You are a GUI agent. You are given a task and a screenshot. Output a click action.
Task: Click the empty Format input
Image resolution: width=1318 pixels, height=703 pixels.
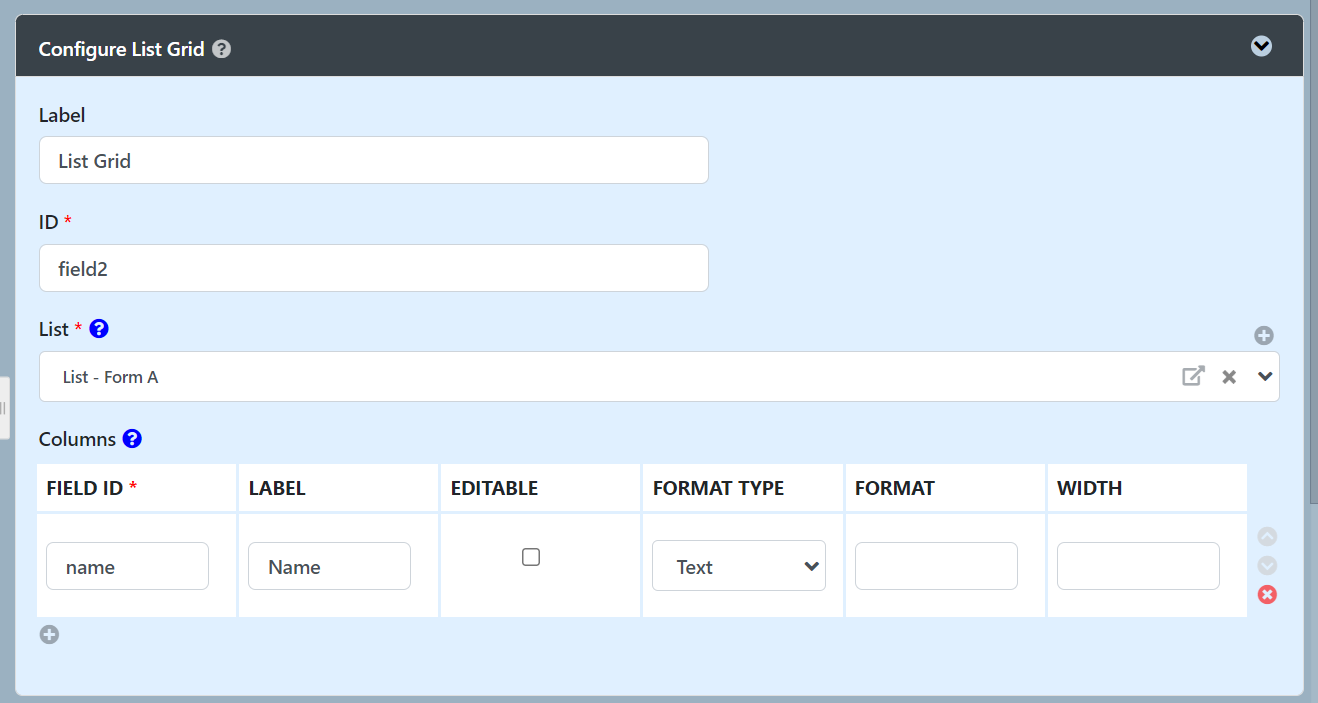point(936,566)
